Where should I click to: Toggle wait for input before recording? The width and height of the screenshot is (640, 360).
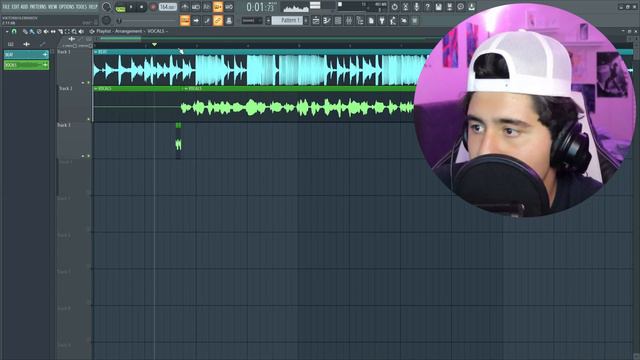click(x=196, y=7)
